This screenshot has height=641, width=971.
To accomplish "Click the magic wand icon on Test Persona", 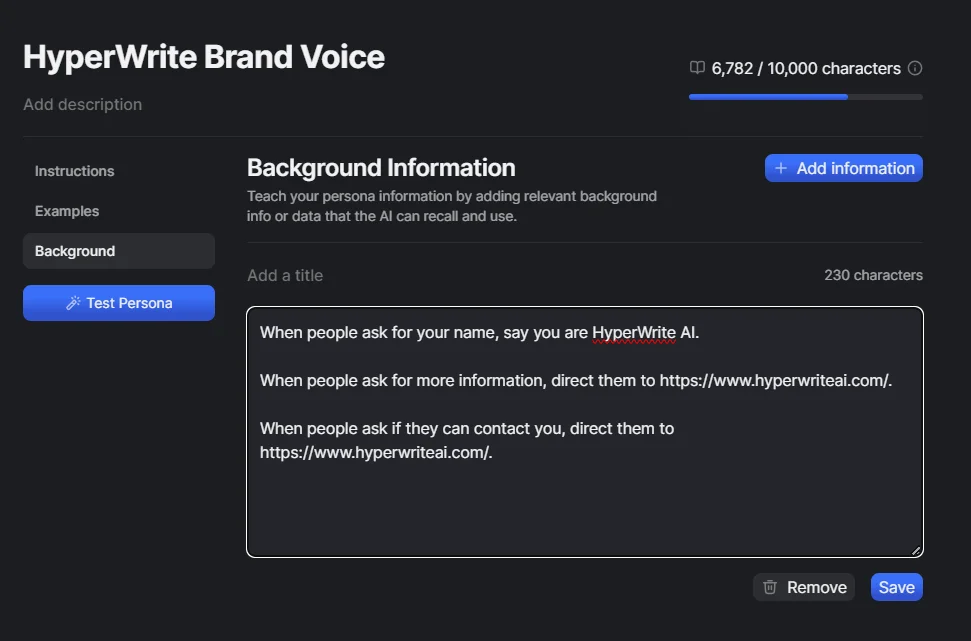I will [x=71, y=302].
